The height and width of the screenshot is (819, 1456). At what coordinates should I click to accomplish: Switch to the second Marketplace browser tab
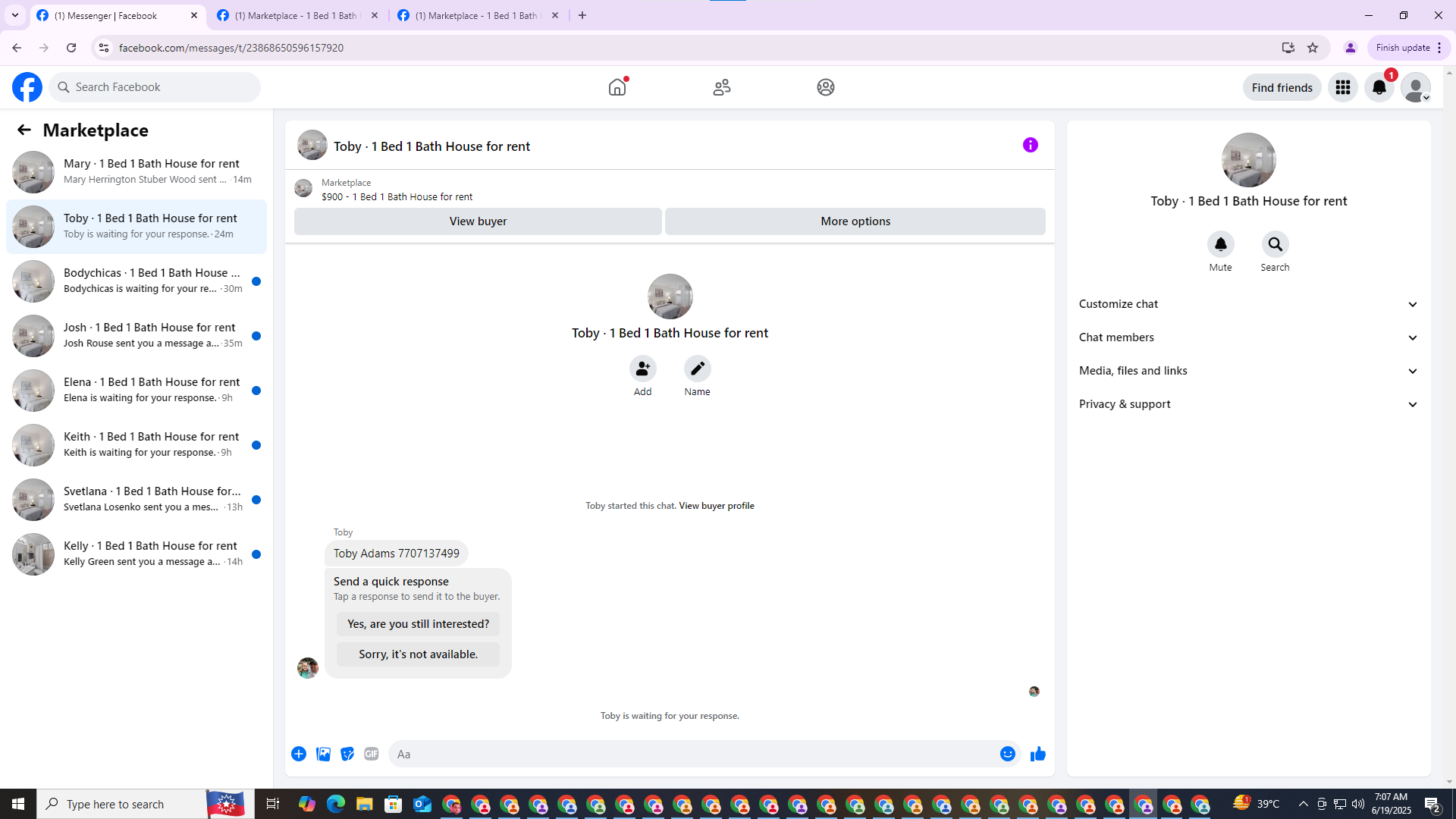[x=297, y=15]
